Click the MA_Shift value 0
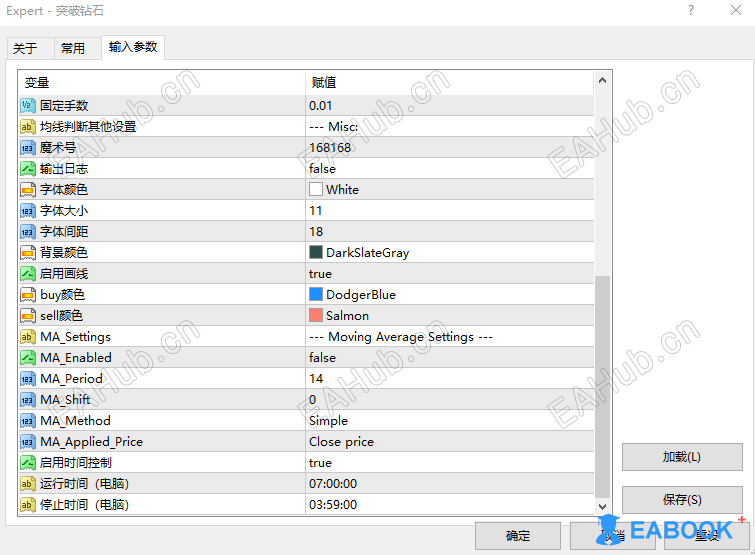The image size is (755, 555). tap(312, 400)
